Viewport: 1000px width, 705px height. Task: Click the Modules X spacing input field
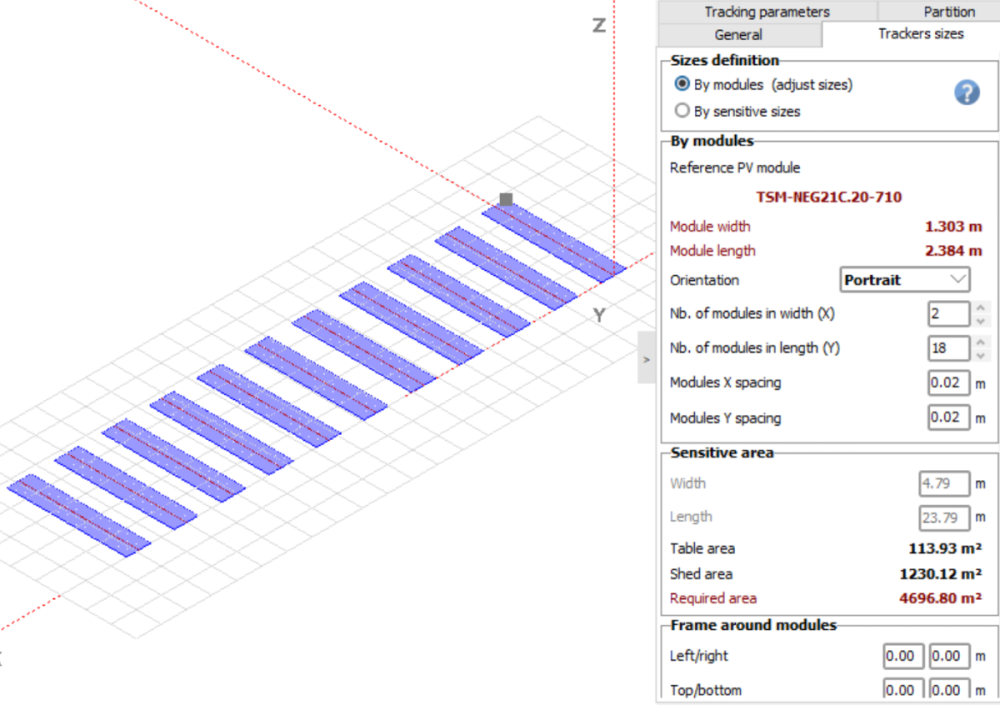click(948, 383)
